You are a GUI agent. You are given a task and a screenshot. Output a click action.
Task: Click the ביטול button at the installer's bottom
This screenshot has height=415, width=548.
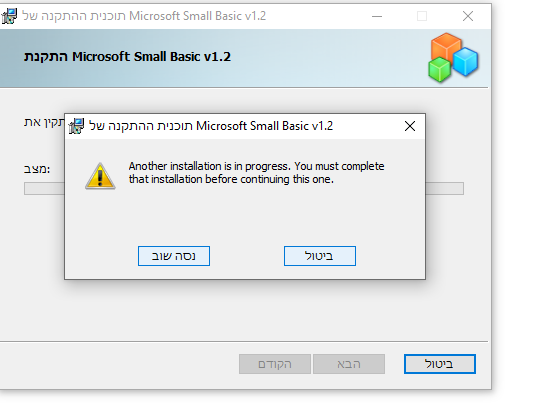point(440,364)
